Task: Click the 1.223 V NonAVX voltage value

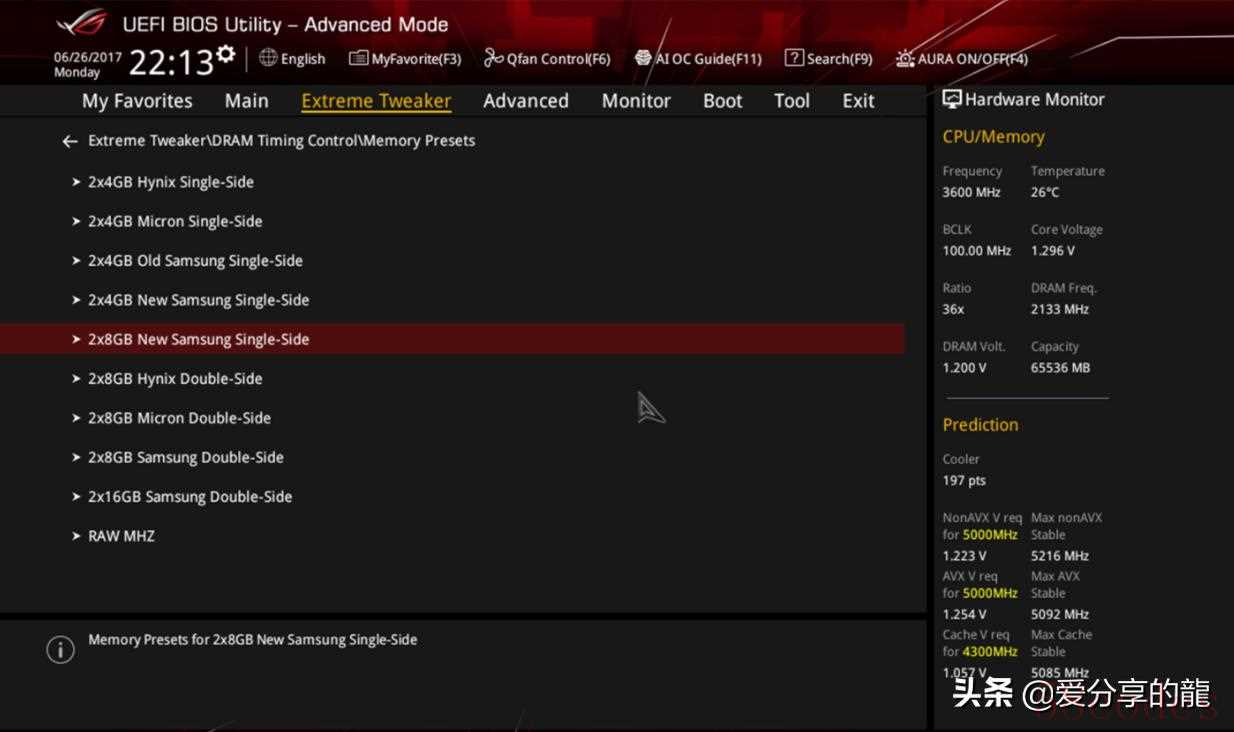Action: (964, 556)
